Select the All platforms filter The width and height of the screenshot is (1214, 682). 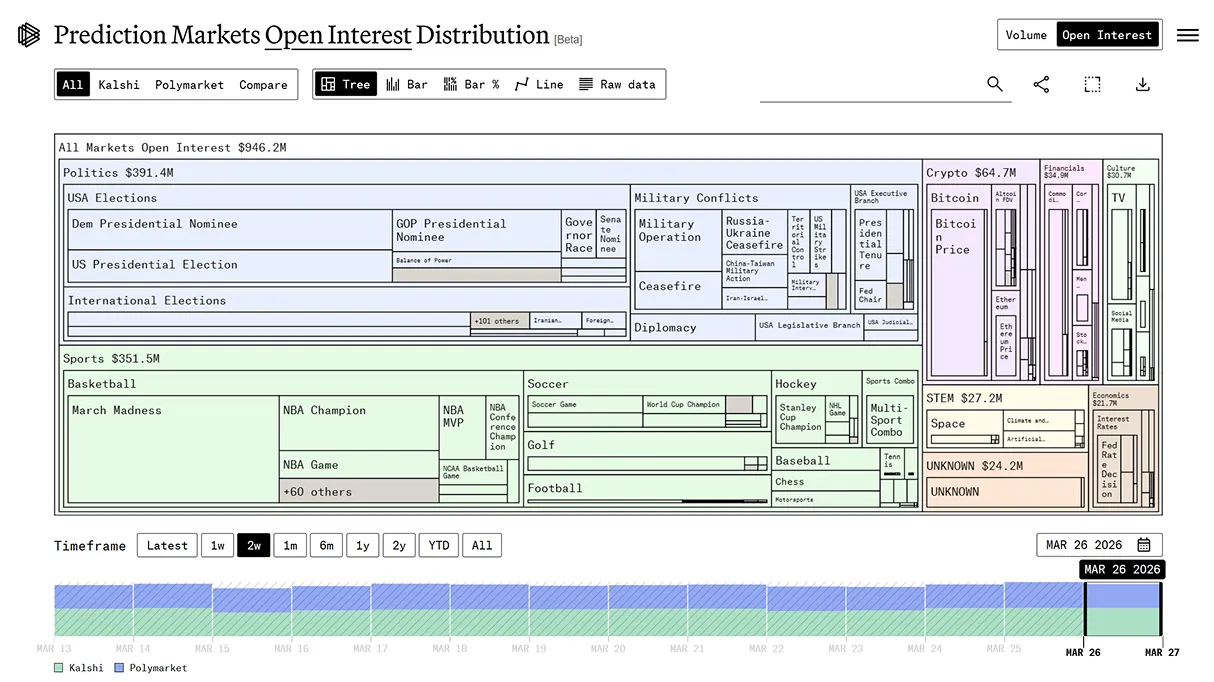[x=73, y=85]
